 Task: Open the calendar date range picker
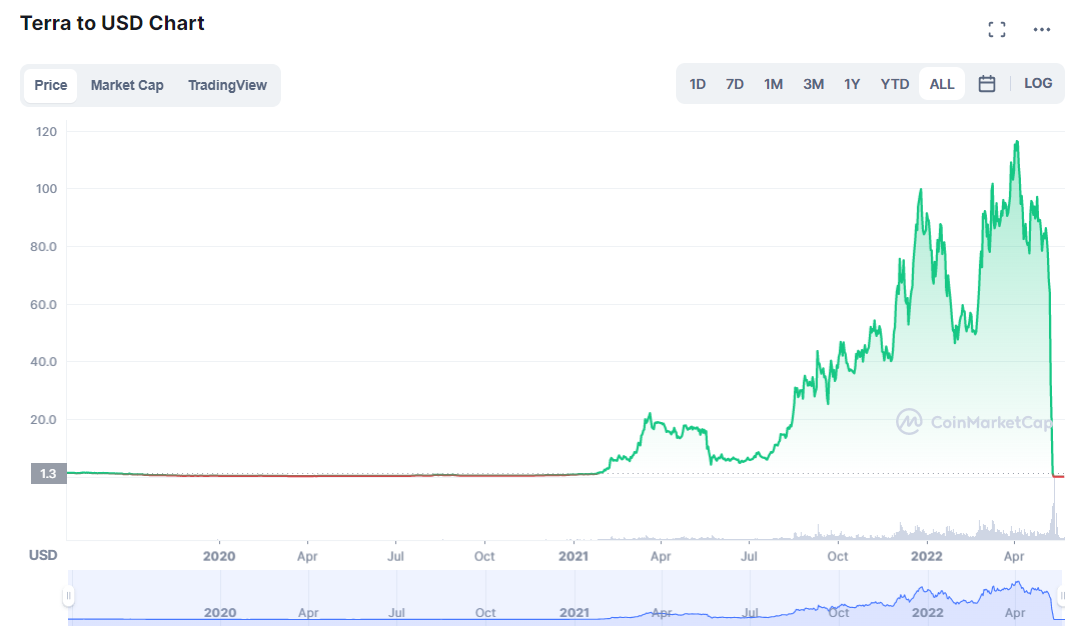(x=987, y=84)
